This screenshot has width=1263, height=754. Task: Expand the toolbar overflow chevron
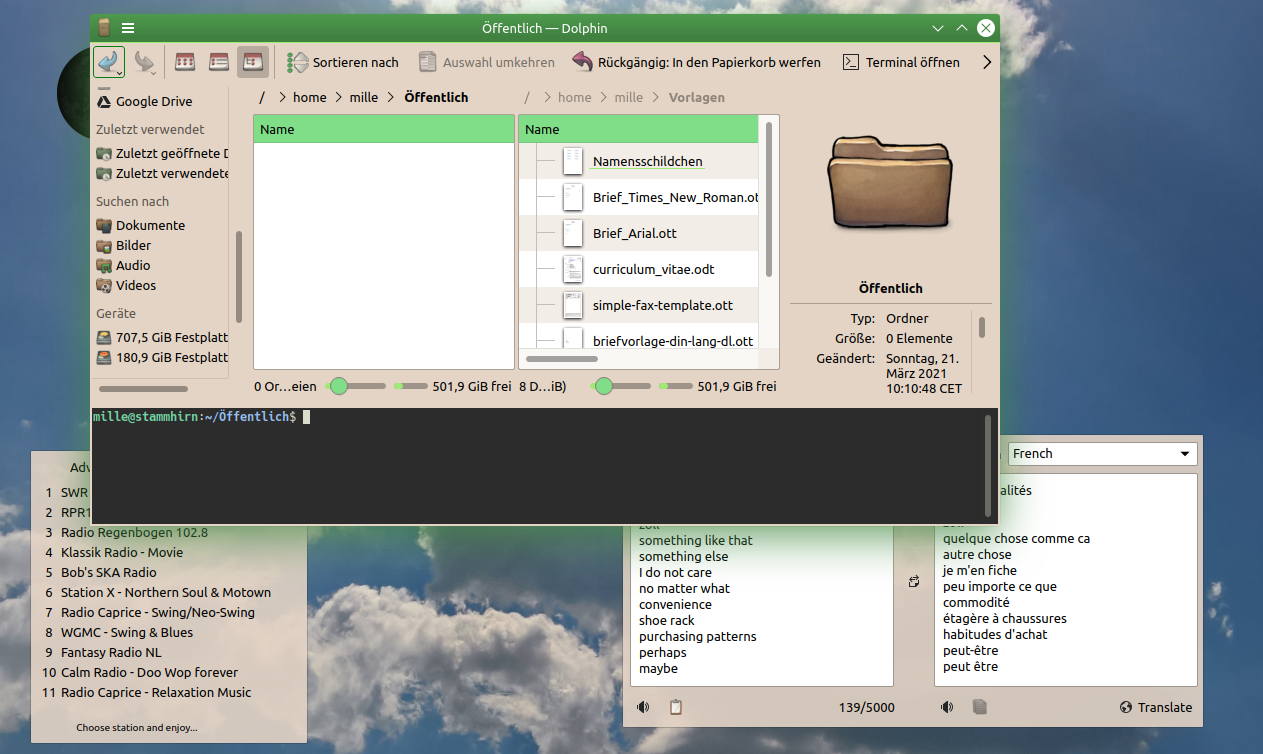pos(987,62)
